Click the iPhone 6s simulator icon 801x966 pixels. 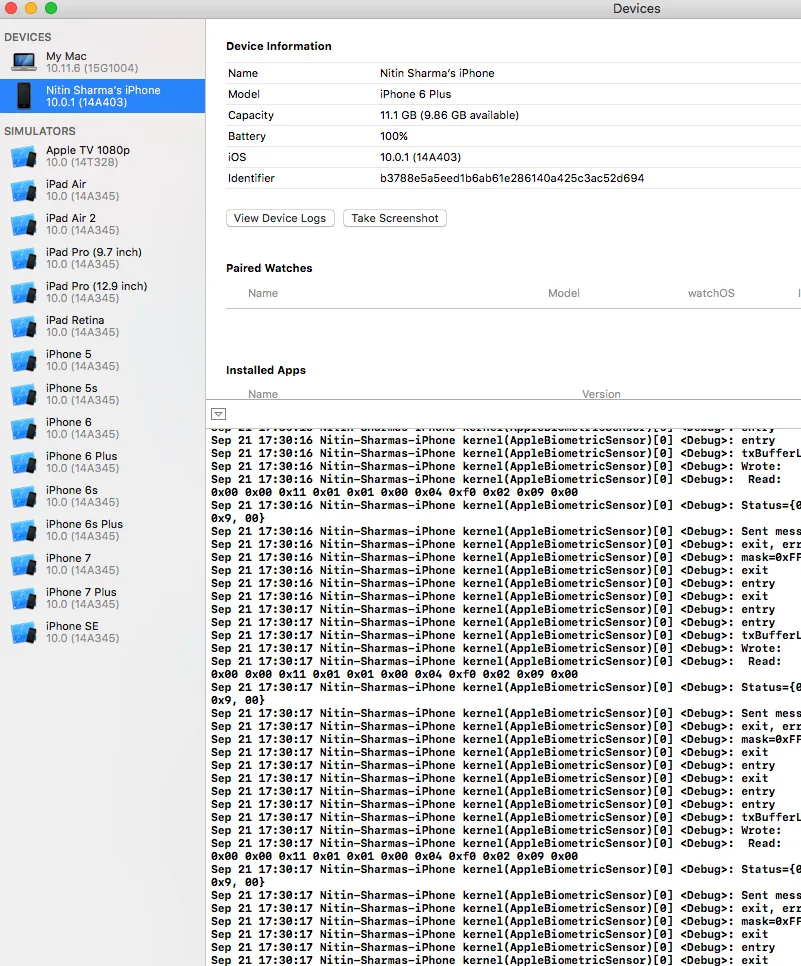[x=24, y=496]
